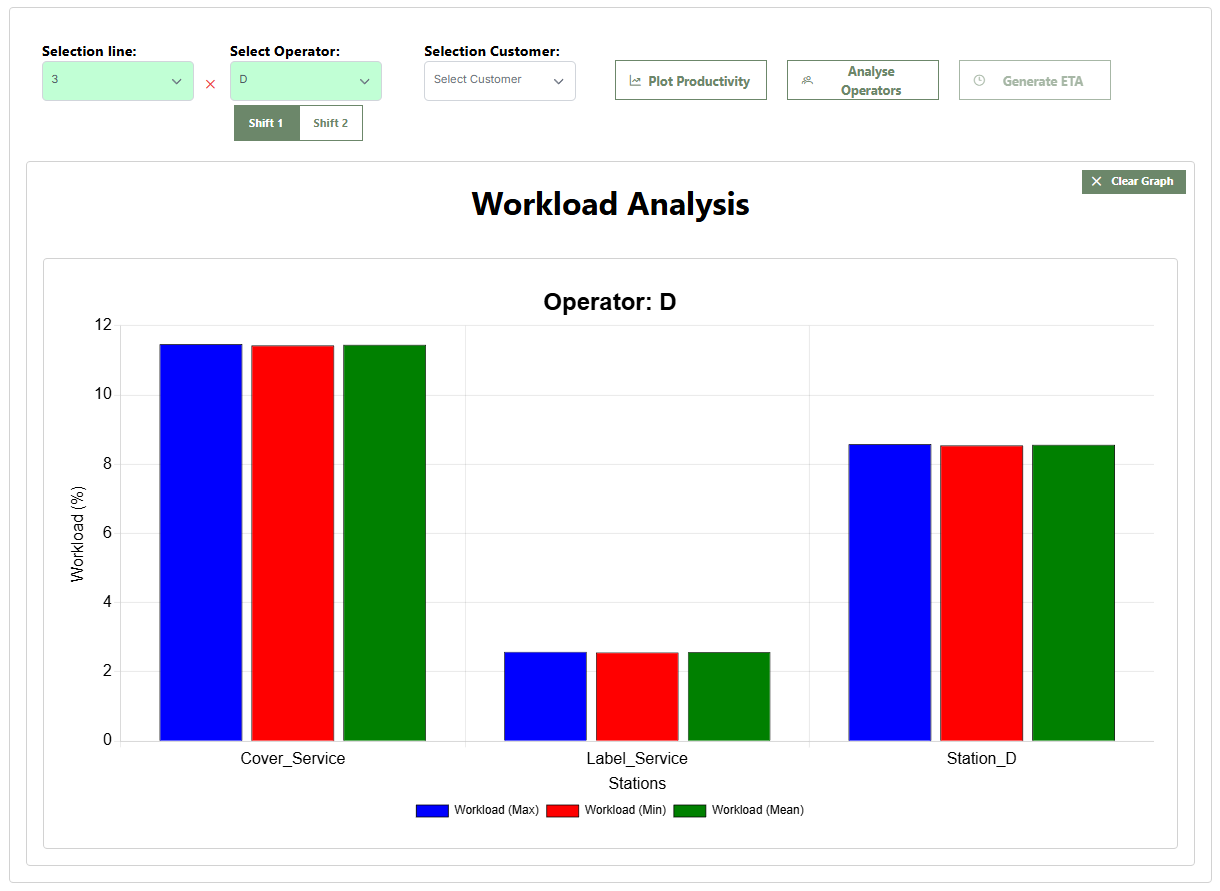Switch to Shift 1 tab

pos(266,123)
